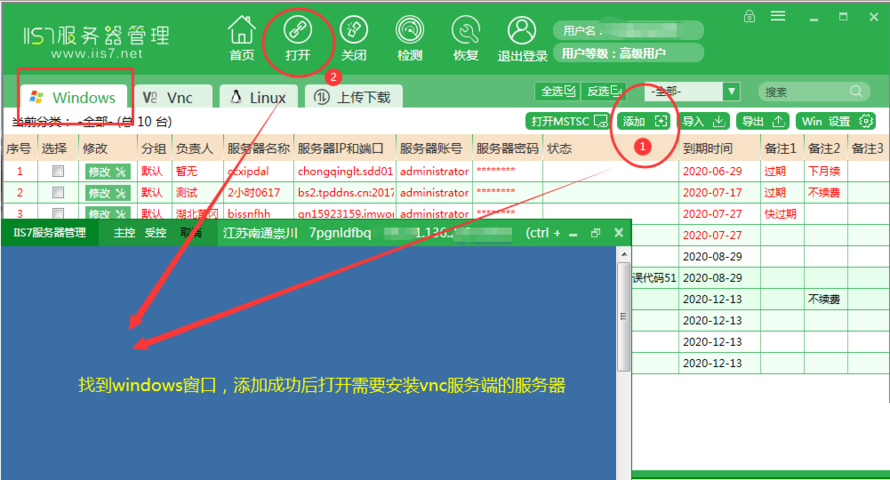This screenshot has width=890, height=480.
Task: Select 受控 in remote window
Action: 155,233
